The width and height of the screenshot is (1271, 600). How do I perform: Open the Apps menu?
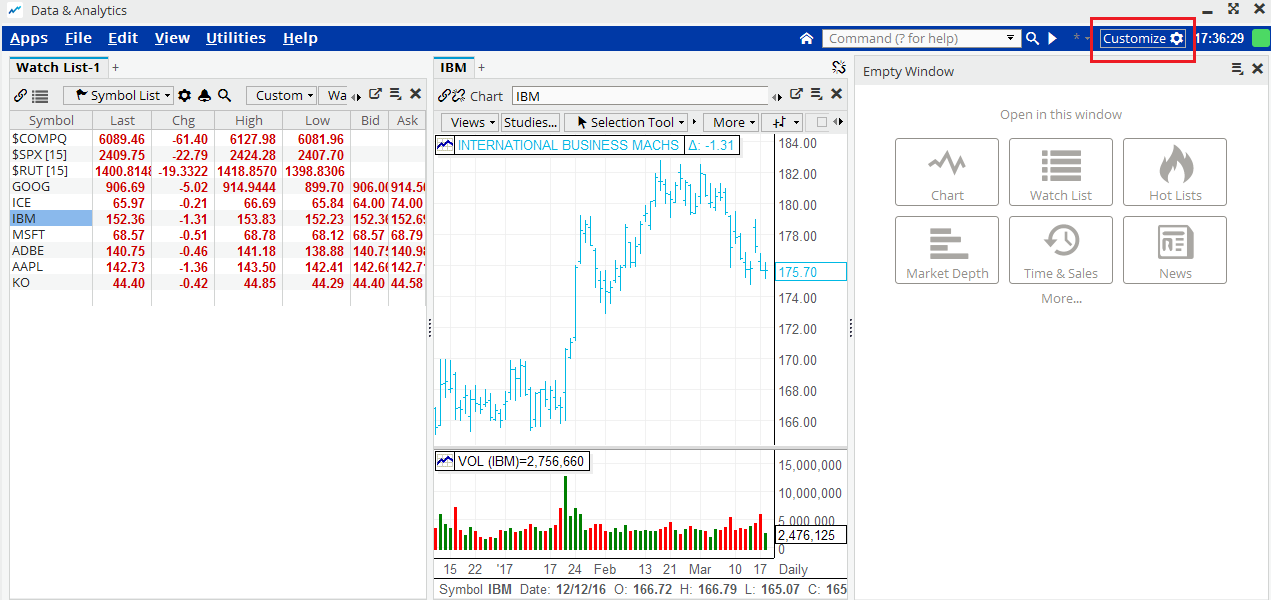[29, 38]
